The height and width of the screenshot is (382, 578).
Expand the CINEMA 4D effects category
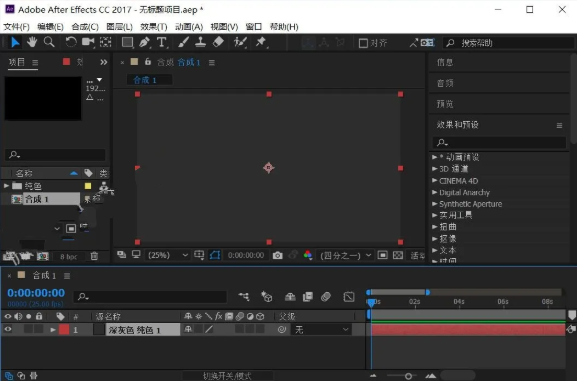coord(435,181)
